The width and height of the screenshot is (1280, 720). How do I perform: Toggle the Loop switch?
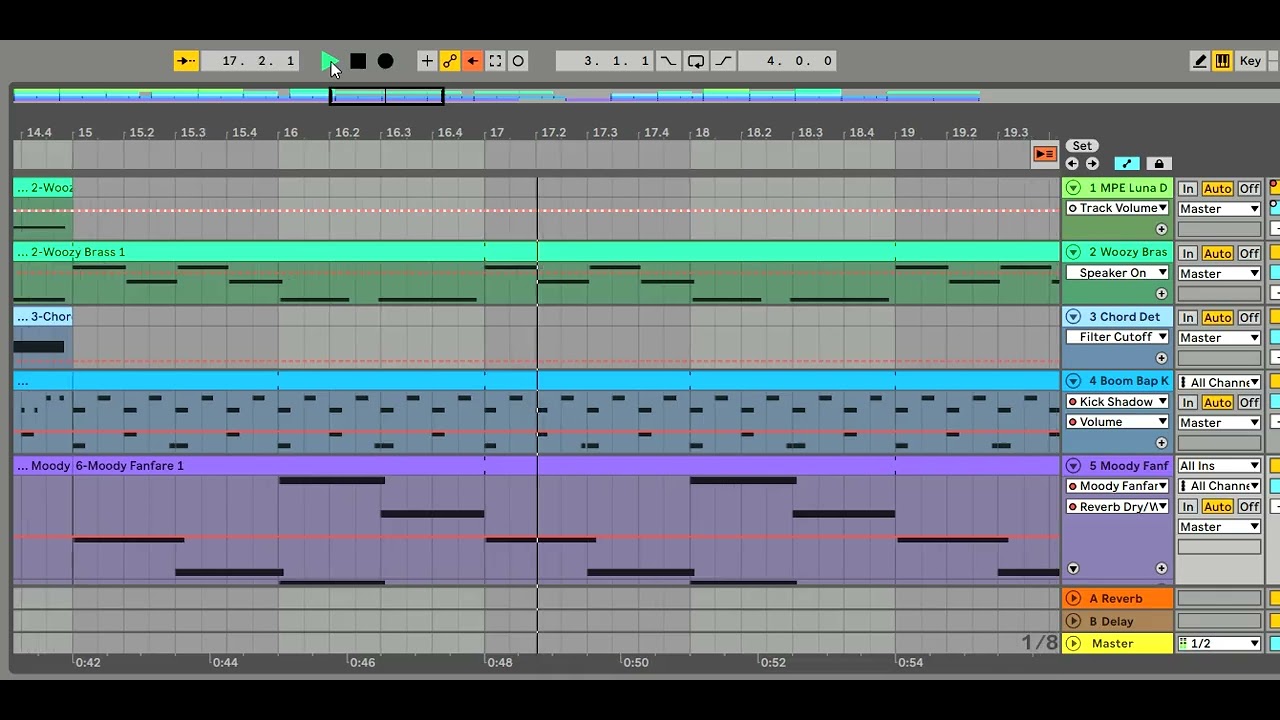(x=696, y=61)
